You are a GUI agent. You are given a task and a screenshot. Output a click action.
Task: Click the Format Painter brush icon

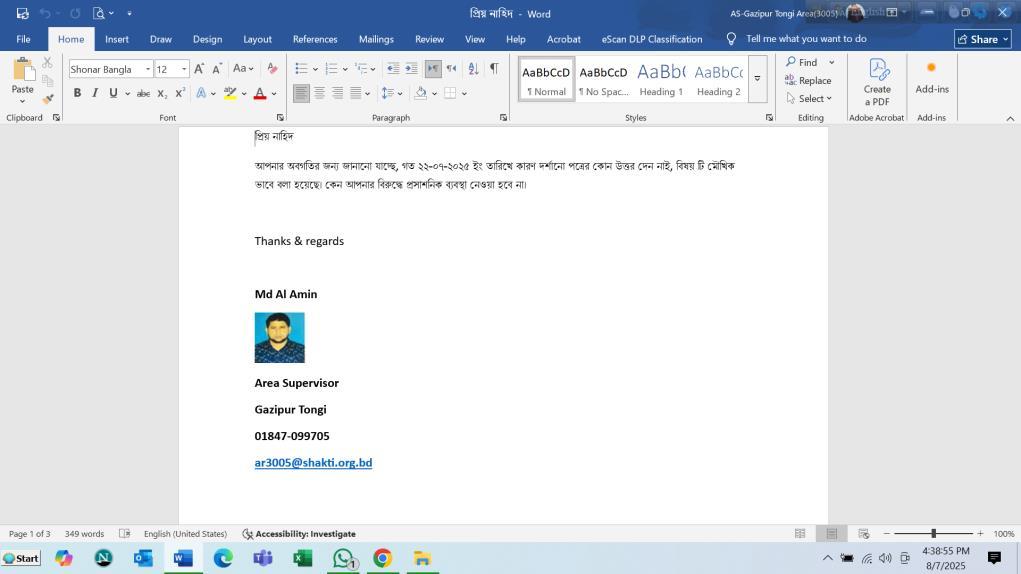[47, 99]
